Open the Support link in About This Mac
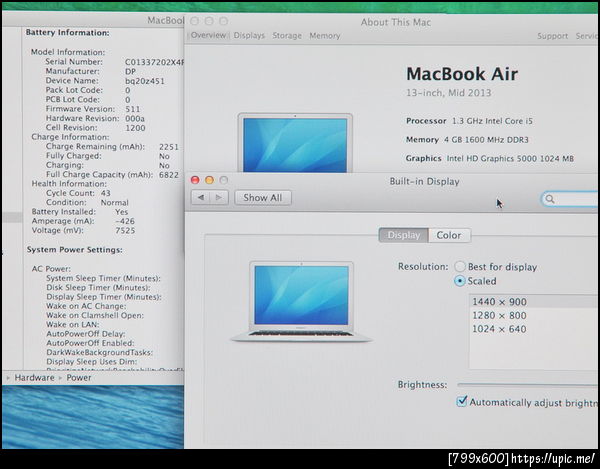 click(552, 36)
